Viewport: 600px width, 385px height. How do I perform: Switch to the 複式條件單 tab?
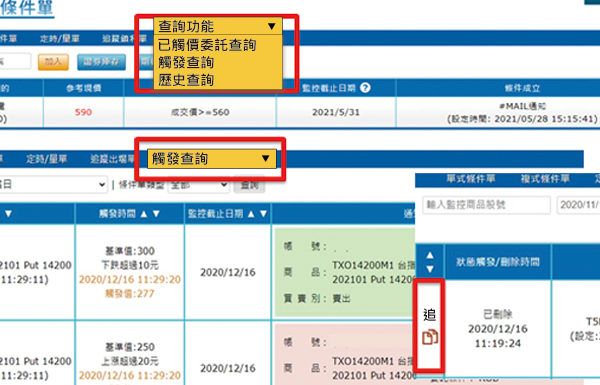[545, 179]
